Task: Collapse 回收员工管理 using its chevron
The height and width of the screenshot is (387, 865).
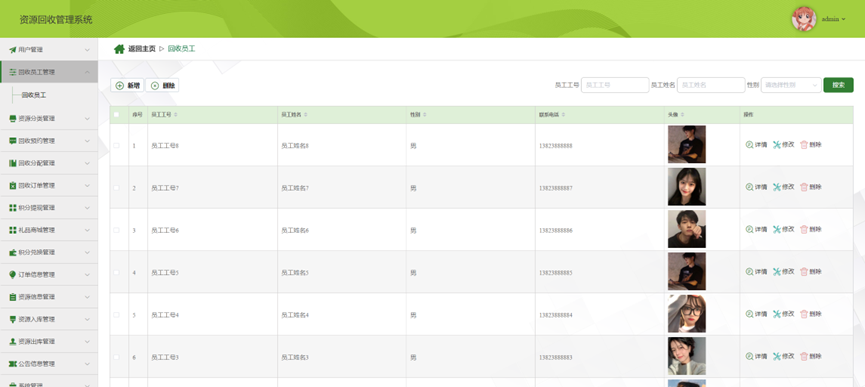Action: point(87,72)
